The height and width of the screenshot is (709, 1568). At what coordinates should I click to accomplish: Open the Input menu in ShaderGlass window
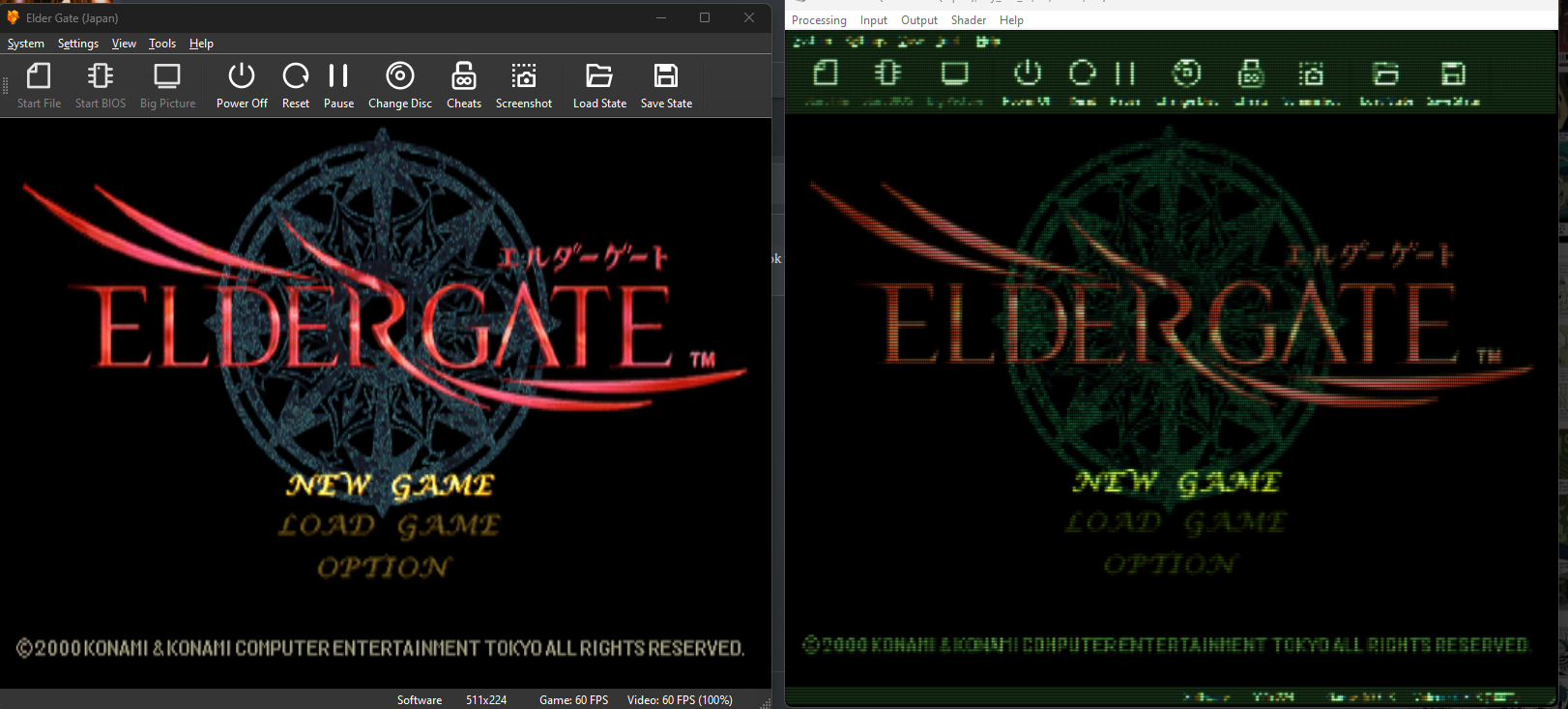(874, 20)
